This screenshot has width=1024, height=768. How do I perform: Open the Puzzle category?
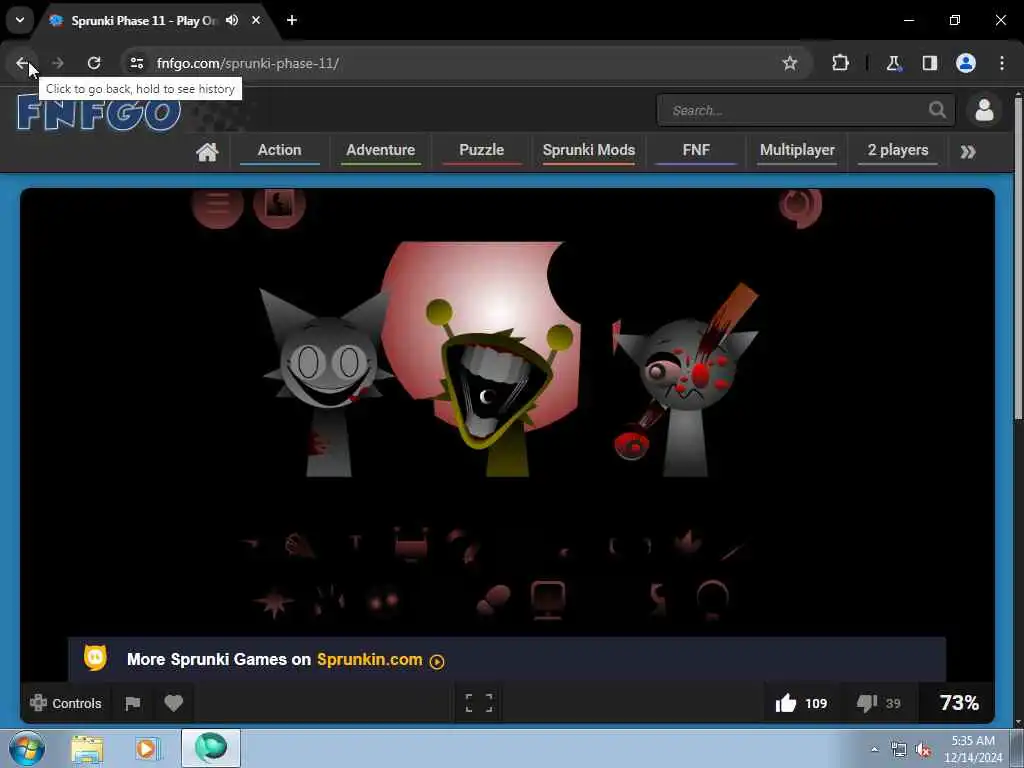481,150
